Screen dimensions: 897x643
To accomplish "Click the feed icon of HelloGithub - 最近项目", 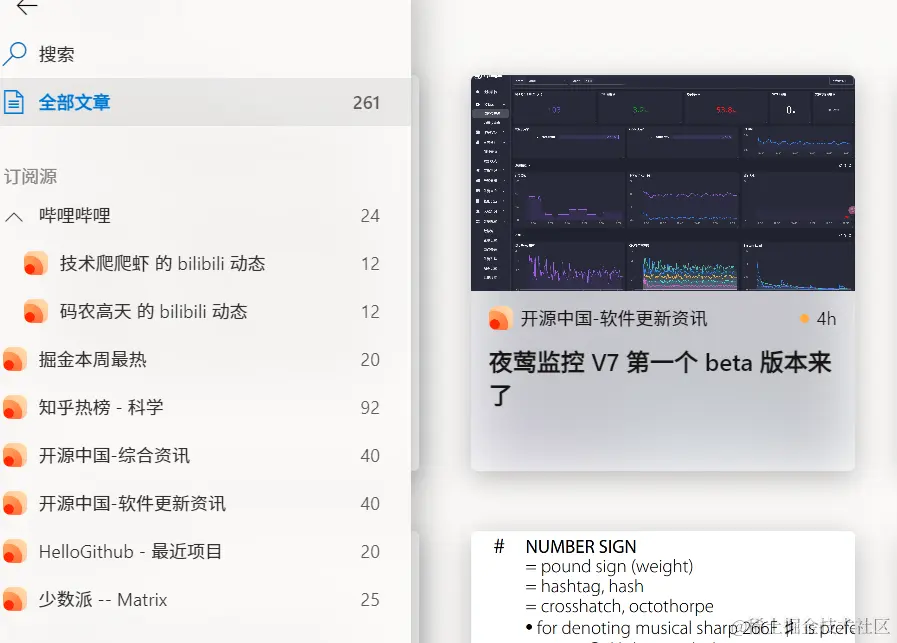I will 14,552.
